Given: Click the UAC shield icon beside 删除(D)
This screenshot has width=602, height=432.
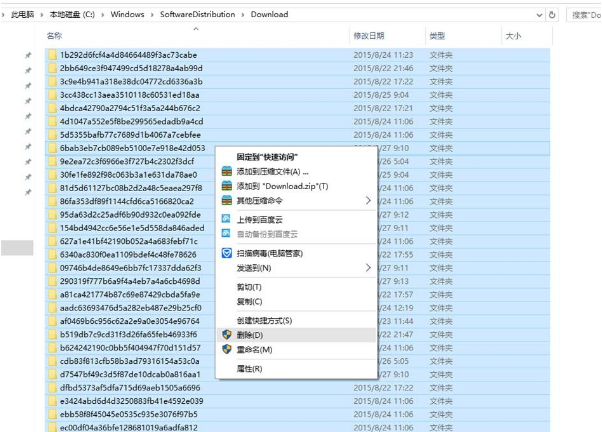Looking at the screenshot, I should [x=226, y=335].
